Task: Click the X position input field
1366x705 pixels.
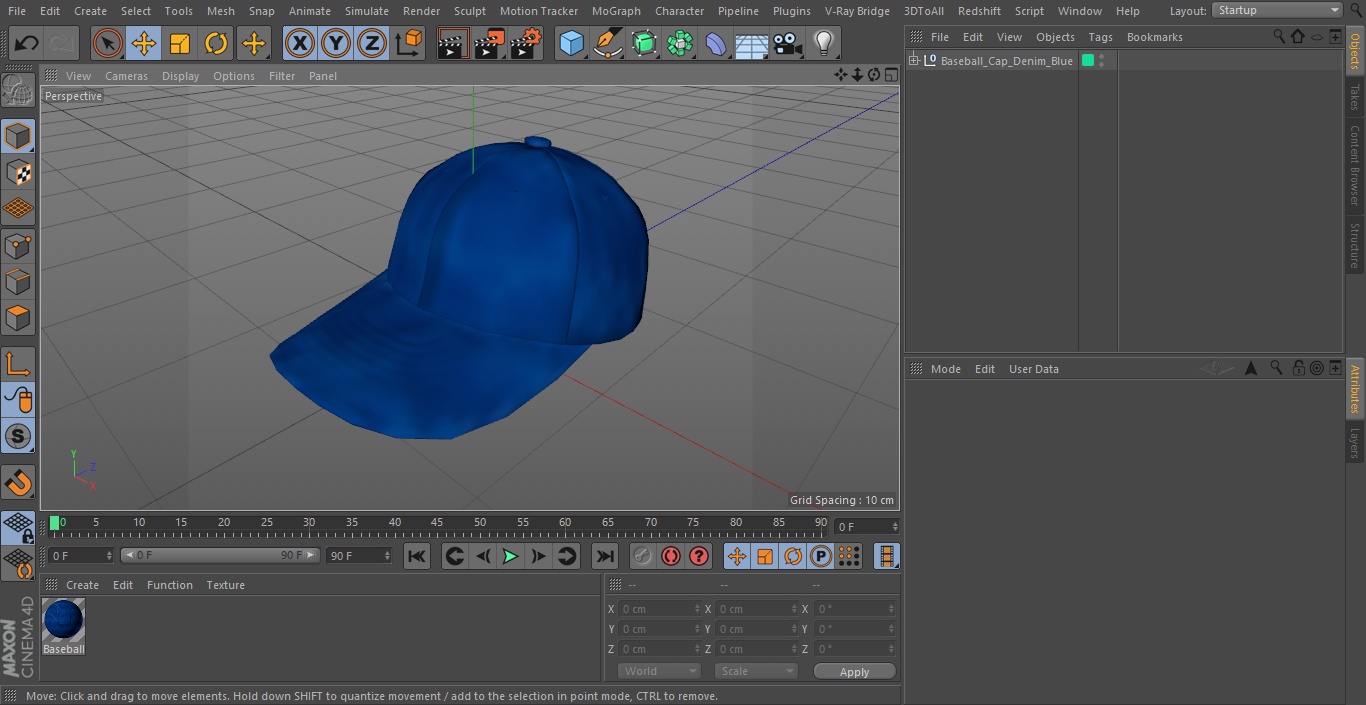Action: (659, 609)
